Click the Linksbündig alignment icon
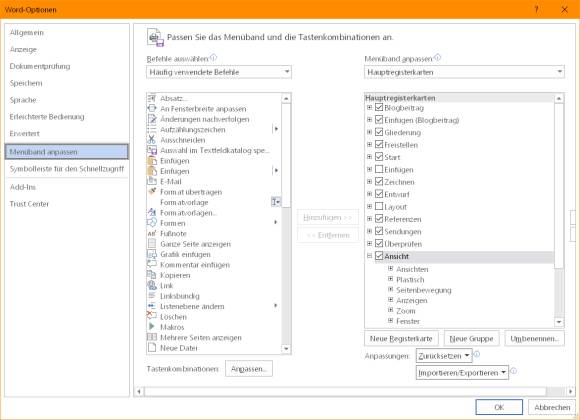Screen dimensions: 580x420 click(152, 296)
